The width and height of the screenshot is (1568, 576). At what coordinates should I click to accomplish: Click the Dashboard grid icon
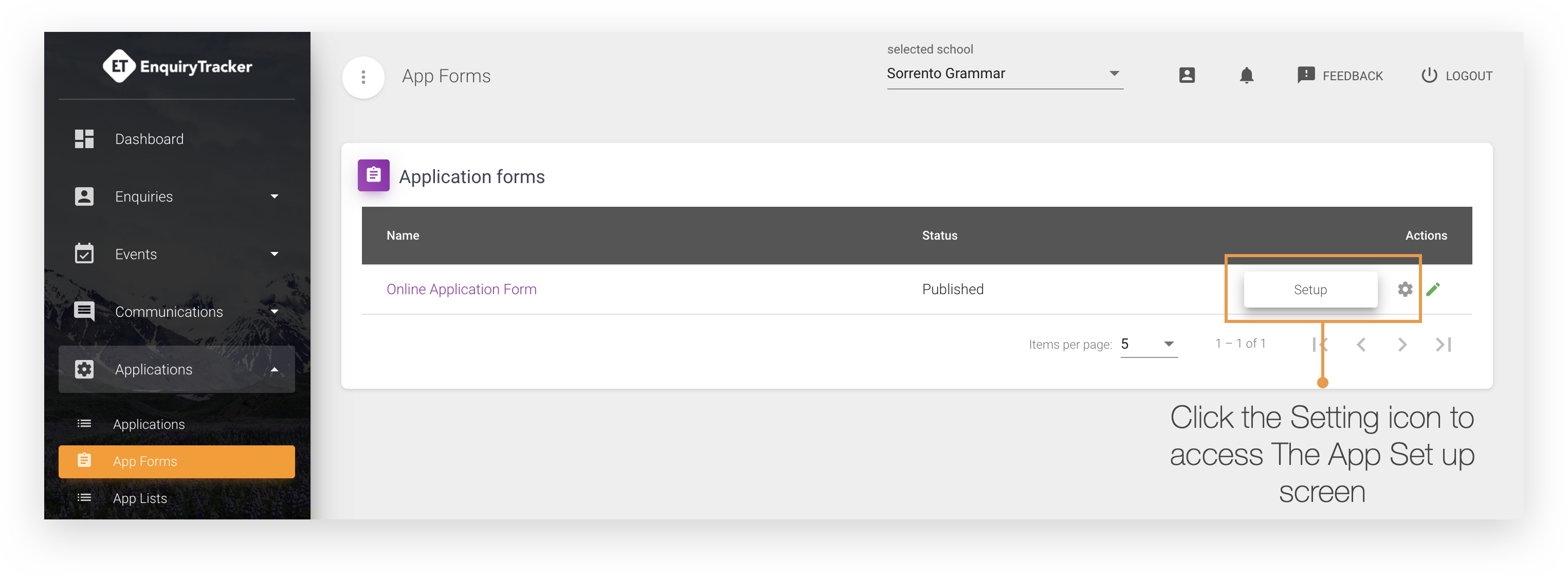point(84,139)
